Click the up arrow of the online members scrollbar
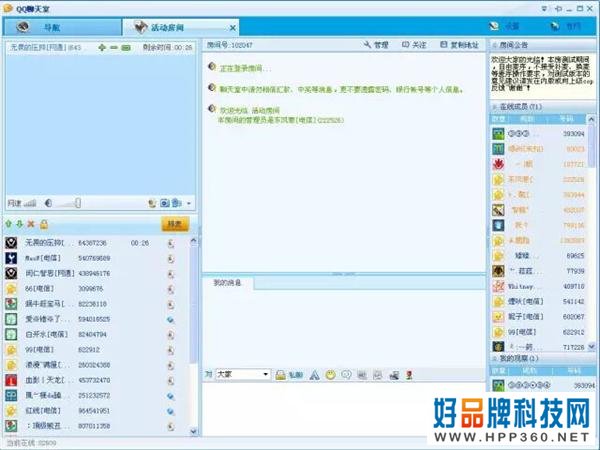This screenshot has width=600, height=450. 591,119
